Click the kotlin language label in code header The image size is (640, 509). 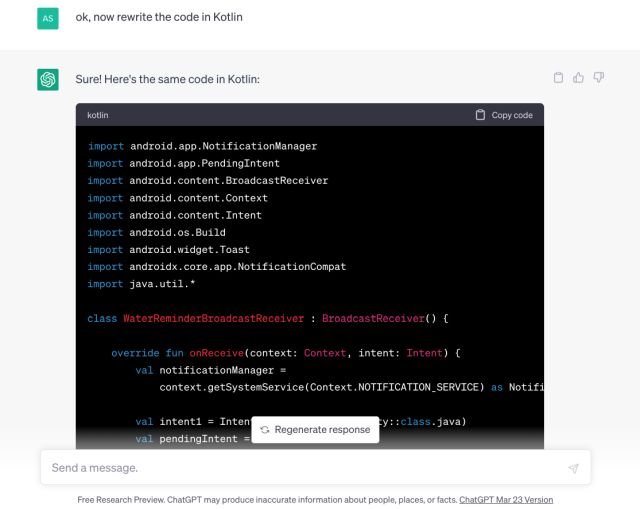(98, 115)
